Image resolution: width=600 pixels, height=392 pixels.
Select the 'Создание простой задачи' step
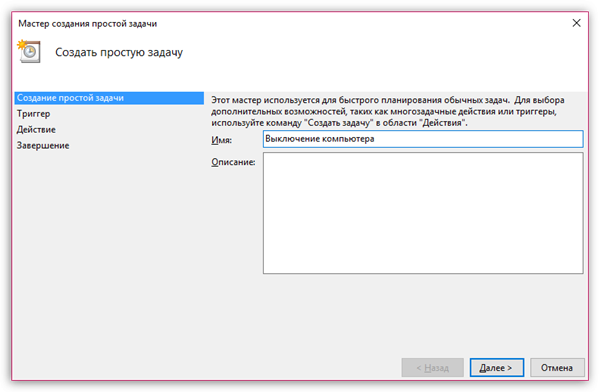[109, 98]
